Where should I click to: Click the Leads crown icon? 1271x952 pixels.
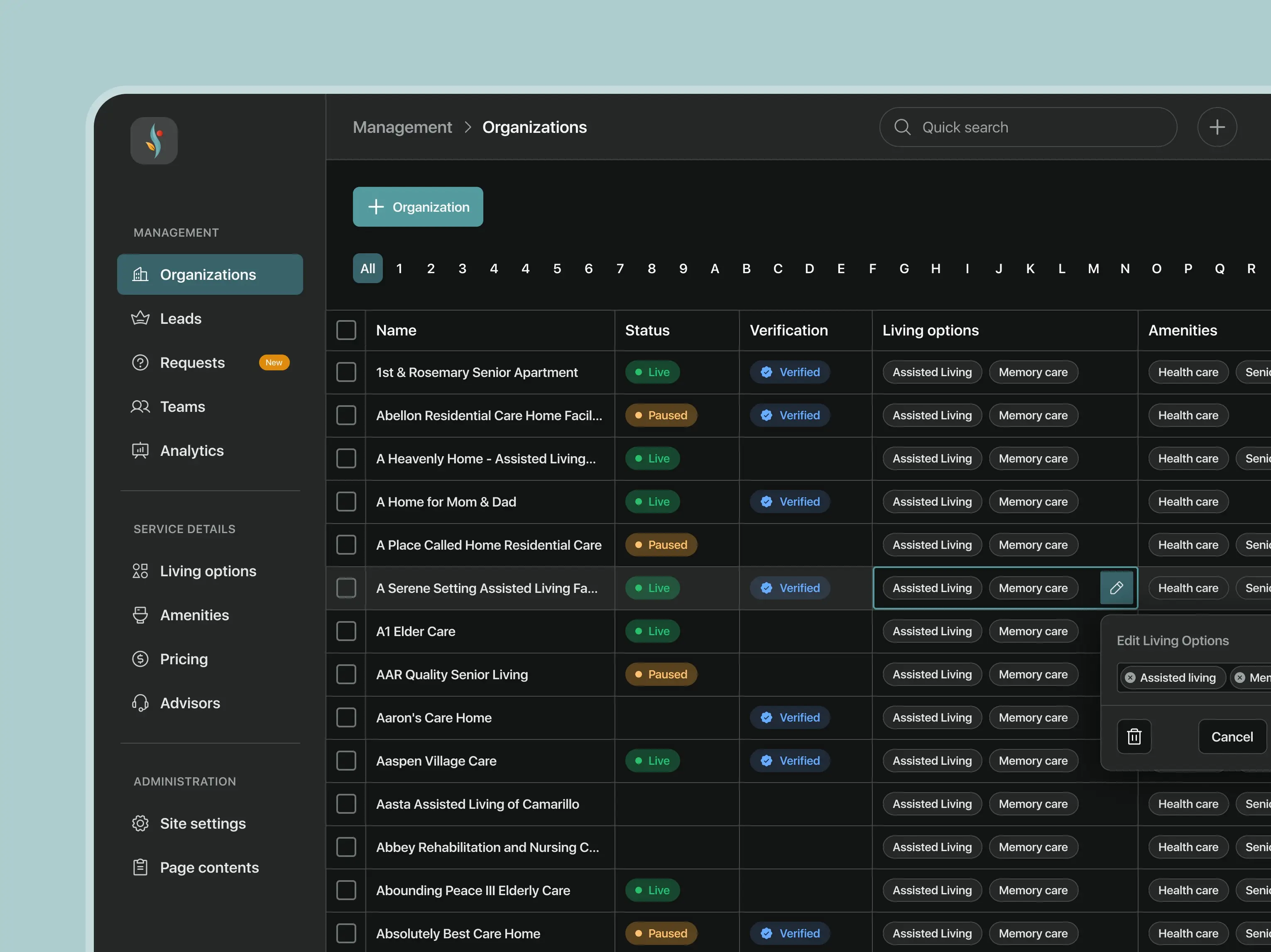[x=140, y=318]
